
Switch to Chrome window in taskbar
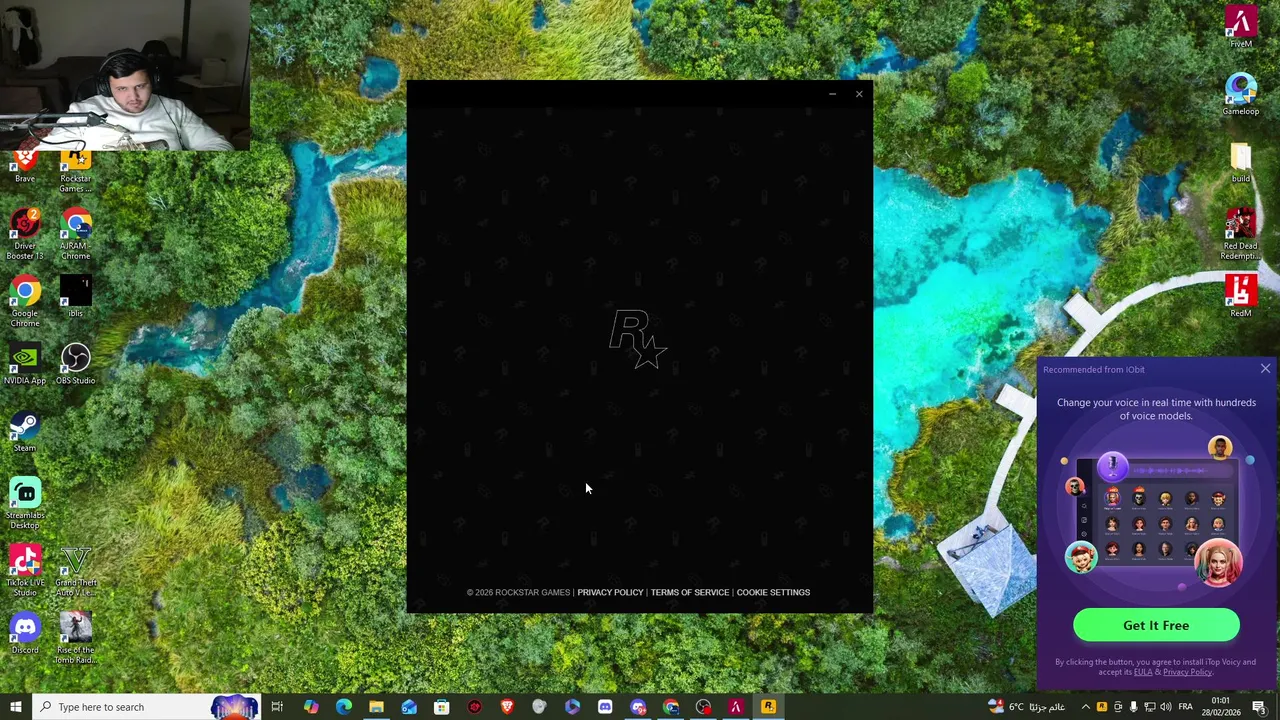click(670, 707)
